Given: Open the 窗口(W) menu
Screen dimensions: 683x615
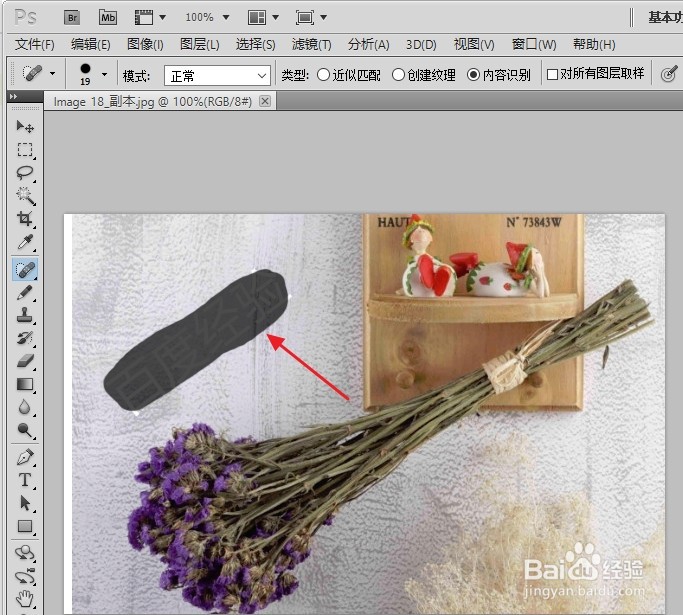Looking at the screenshot, I should pos(534,44).
